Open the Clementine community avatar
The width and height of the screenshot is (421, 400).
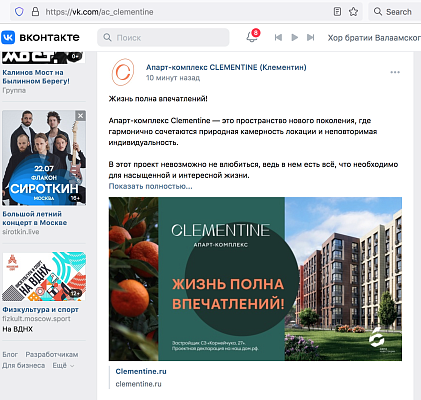123,72
